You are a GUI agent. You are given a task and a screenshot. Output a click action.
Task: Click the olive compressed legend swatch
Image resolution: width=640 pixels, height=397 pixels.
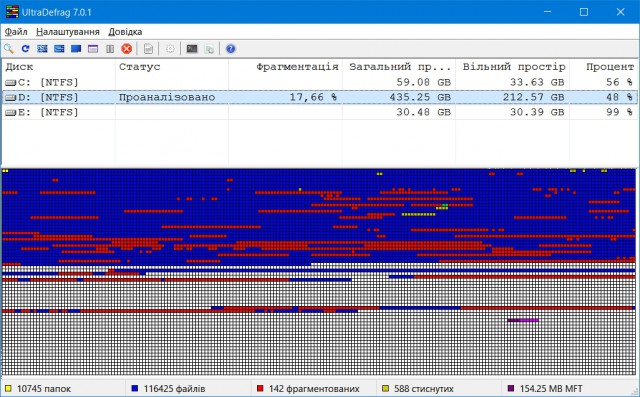(385, 388)
